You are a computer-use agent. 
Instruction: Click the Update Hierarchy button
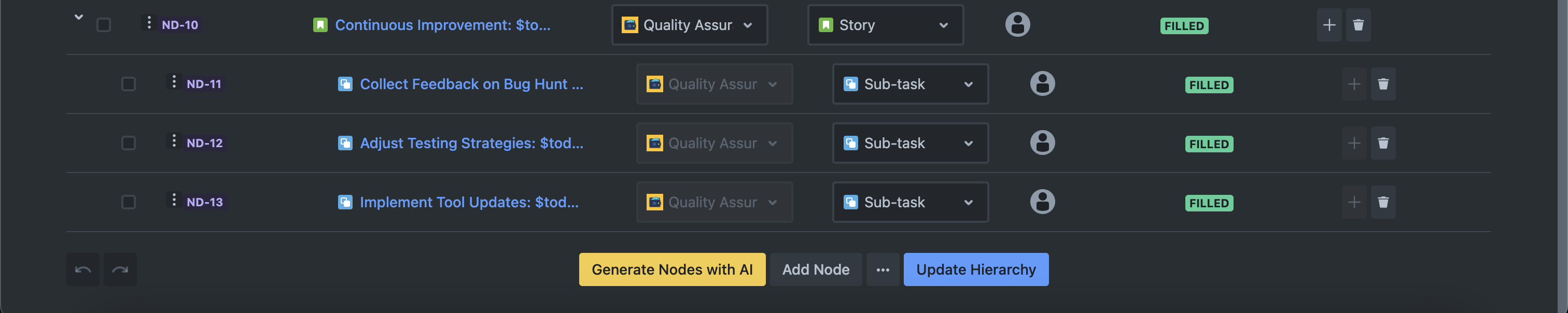tap(975, 269)
